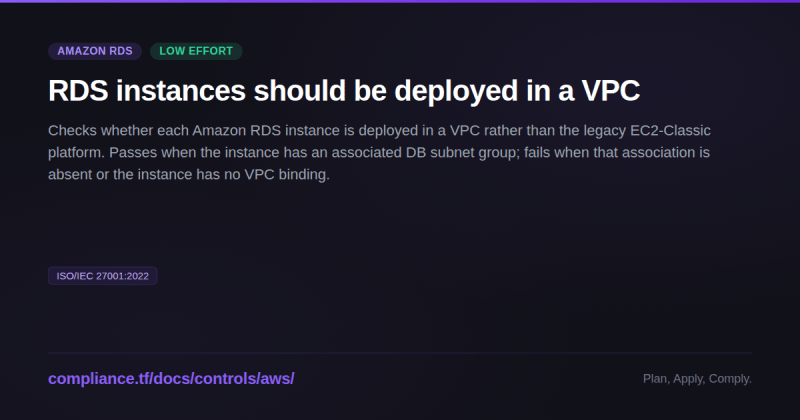800x420 pixels.
Task: Click the 'Plan, Apply, Comply.' tagline
Action: click(697, 379)
